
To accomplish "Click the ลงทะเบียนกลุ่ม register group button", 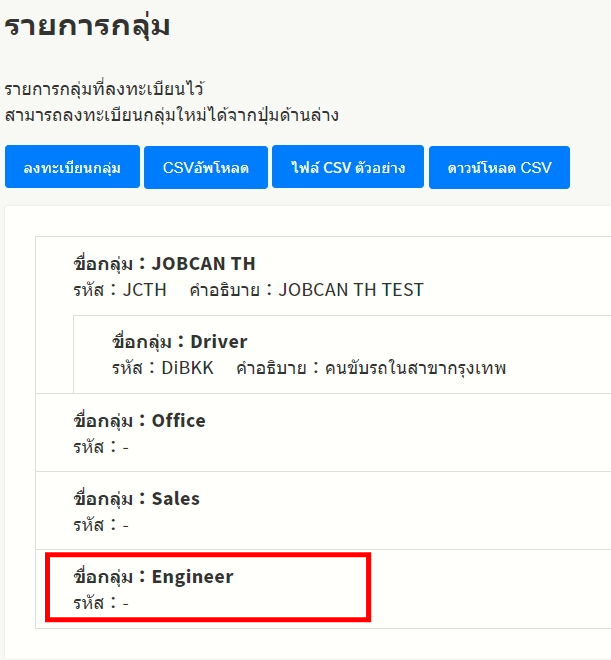I will [x=72, y=167].
